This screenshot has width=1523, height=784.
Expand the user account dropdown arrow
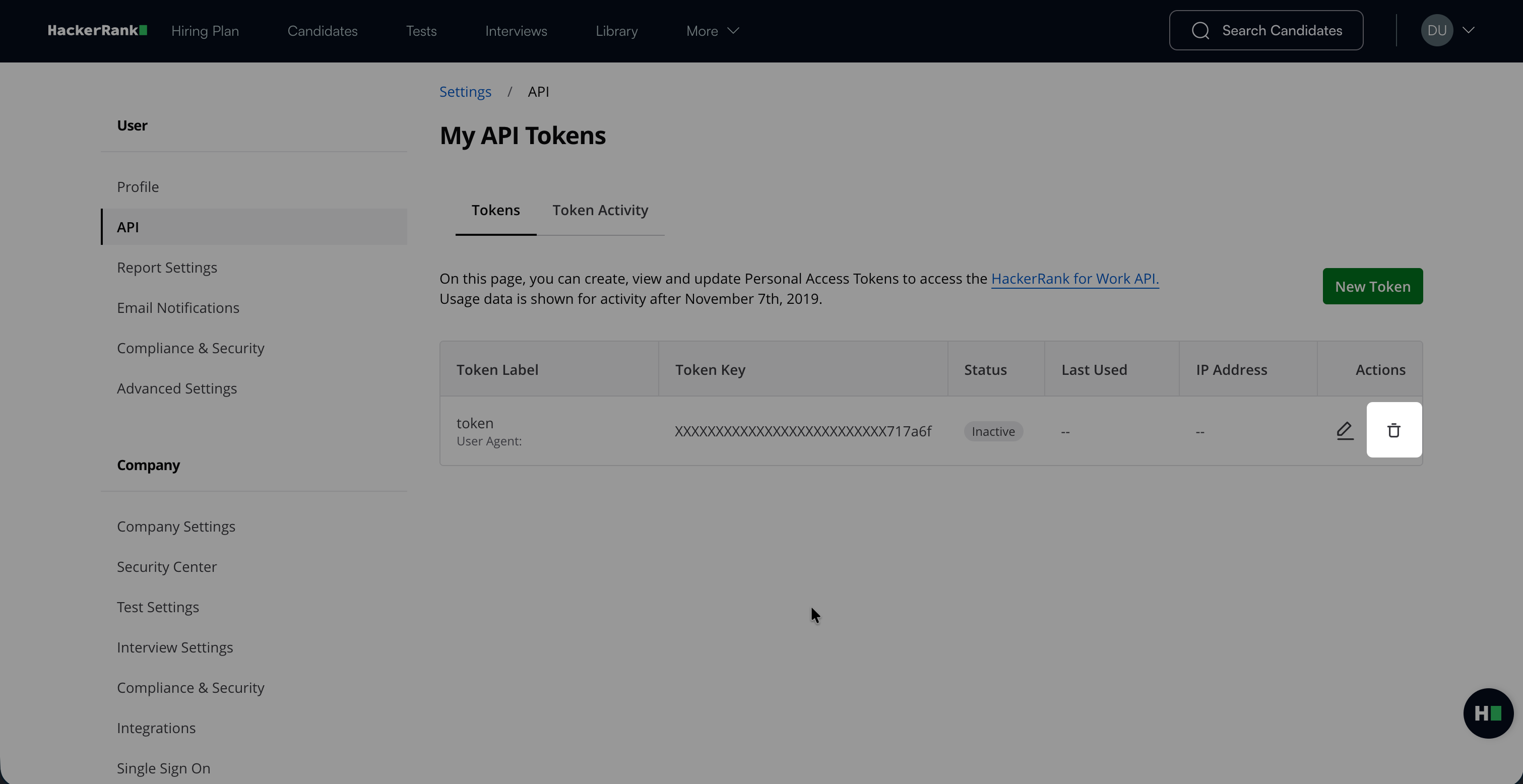coord(1469,30)
